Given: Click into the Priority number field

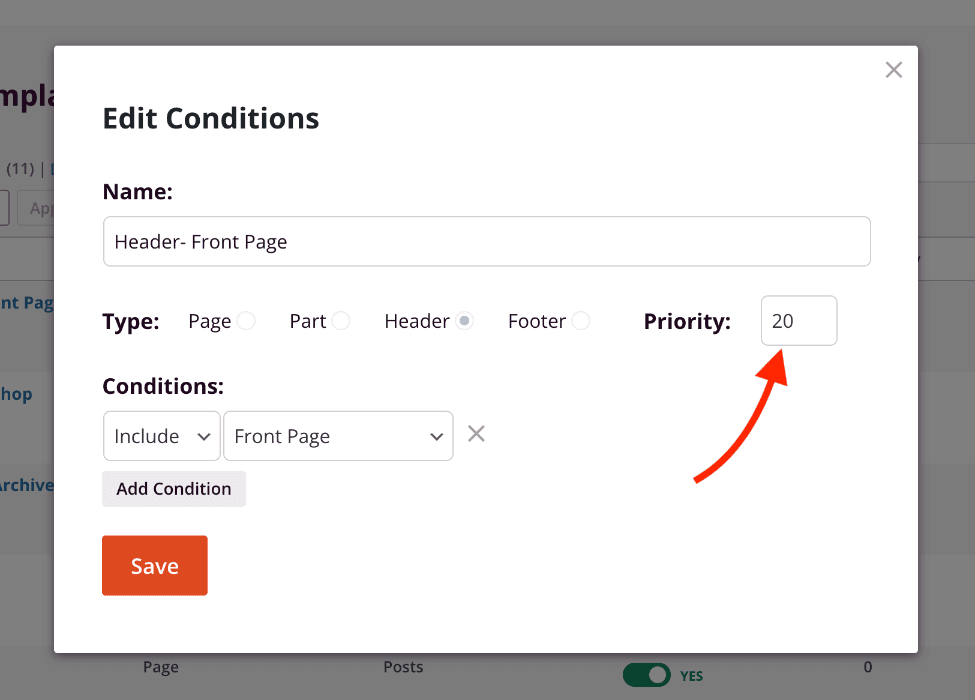Looking at the screenshot, I should pos(798,321).
